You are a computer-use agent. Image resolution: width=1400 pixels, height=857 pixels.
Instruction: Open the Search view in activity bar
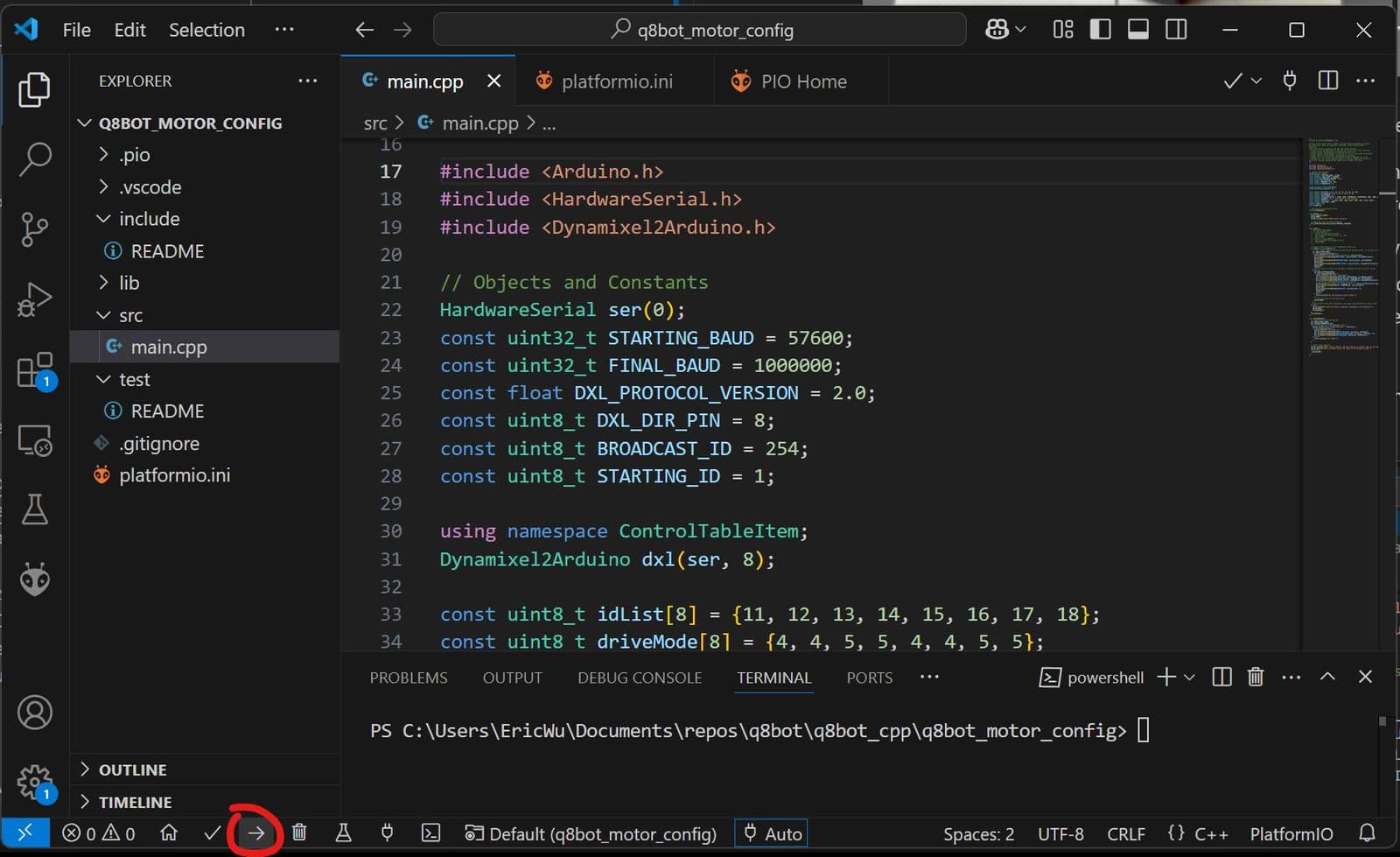[34, 159]
